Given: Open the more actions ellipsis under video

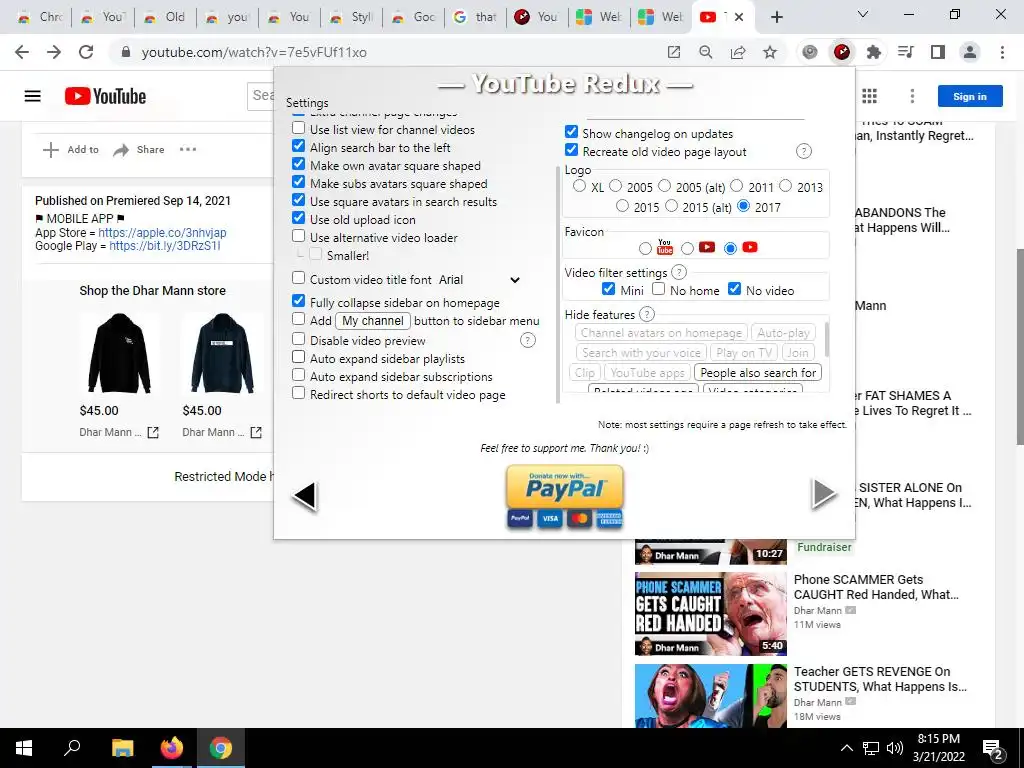Looking at the screenshot, I should click(x=188, y=150).
